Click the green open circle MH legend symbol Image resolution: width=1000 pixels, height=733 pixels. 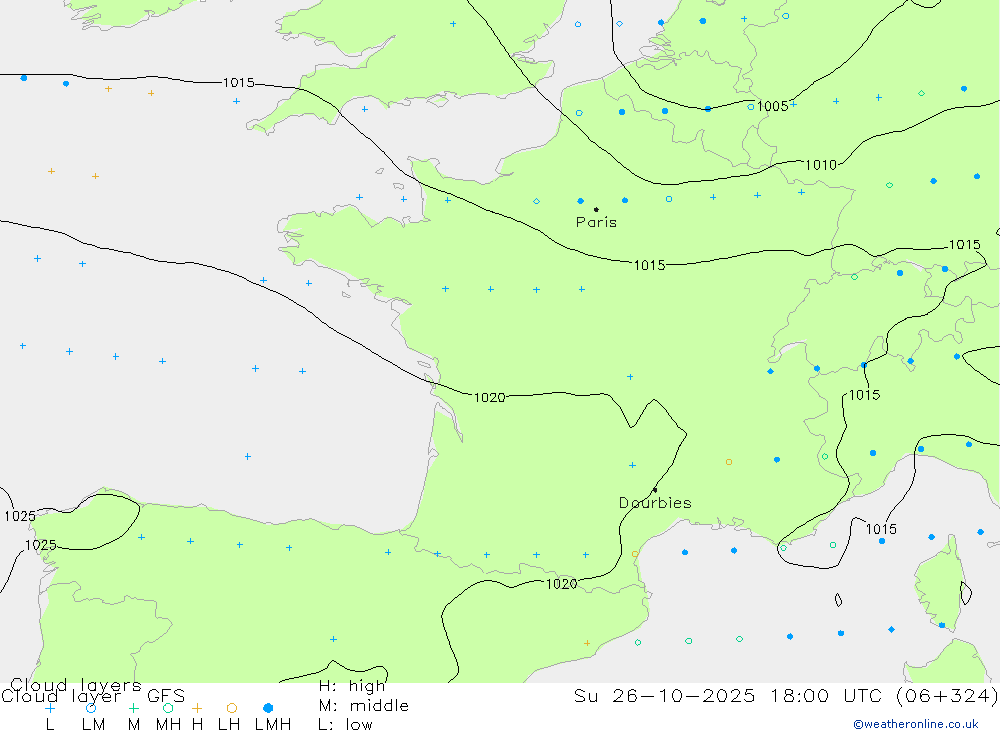[168, 708]
